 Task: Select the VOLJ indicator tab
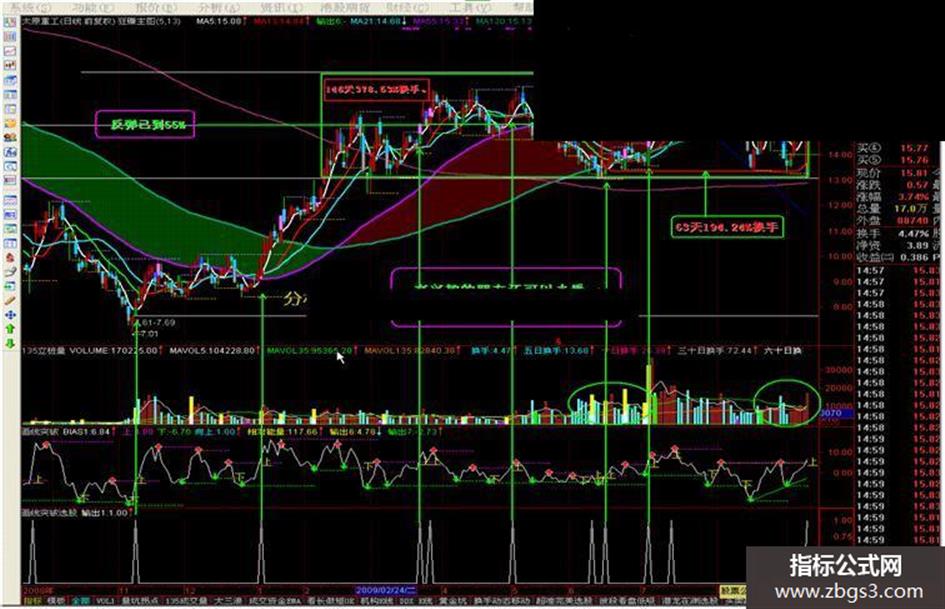coord(106,601)
